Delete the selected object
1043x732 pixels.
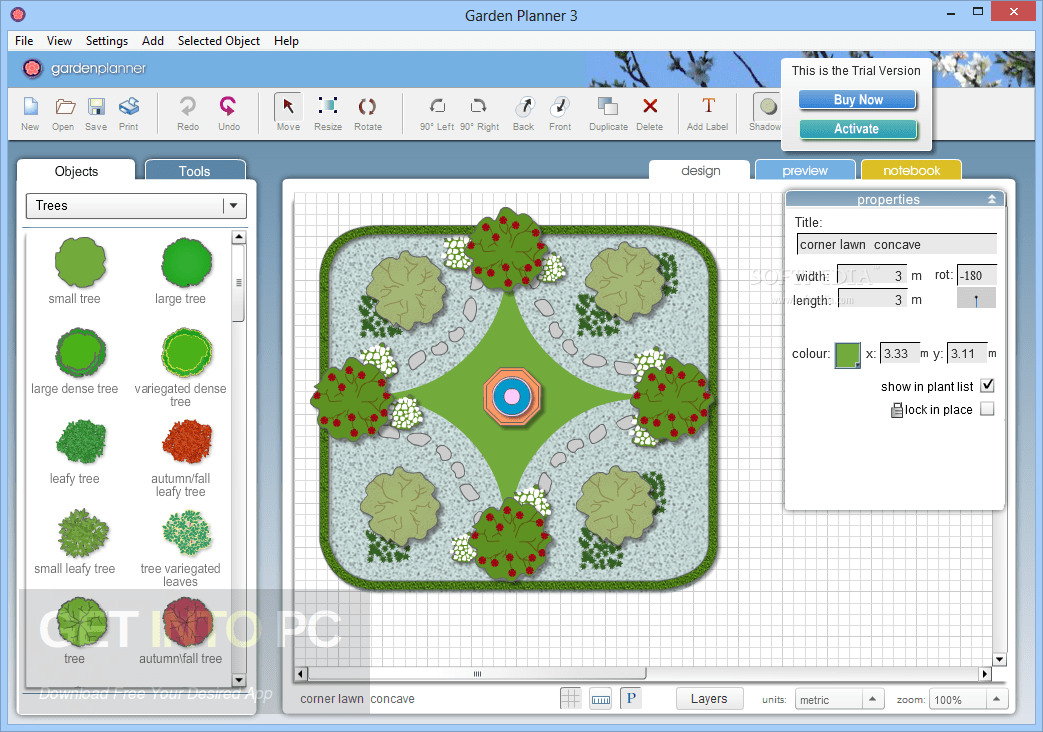[649, 112]
